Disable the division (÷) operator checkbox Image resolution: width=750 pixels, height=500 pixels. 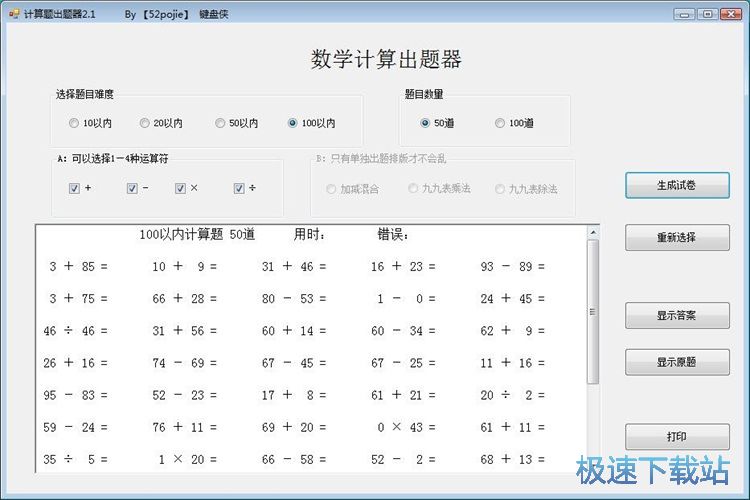click(x=240, y=188)
